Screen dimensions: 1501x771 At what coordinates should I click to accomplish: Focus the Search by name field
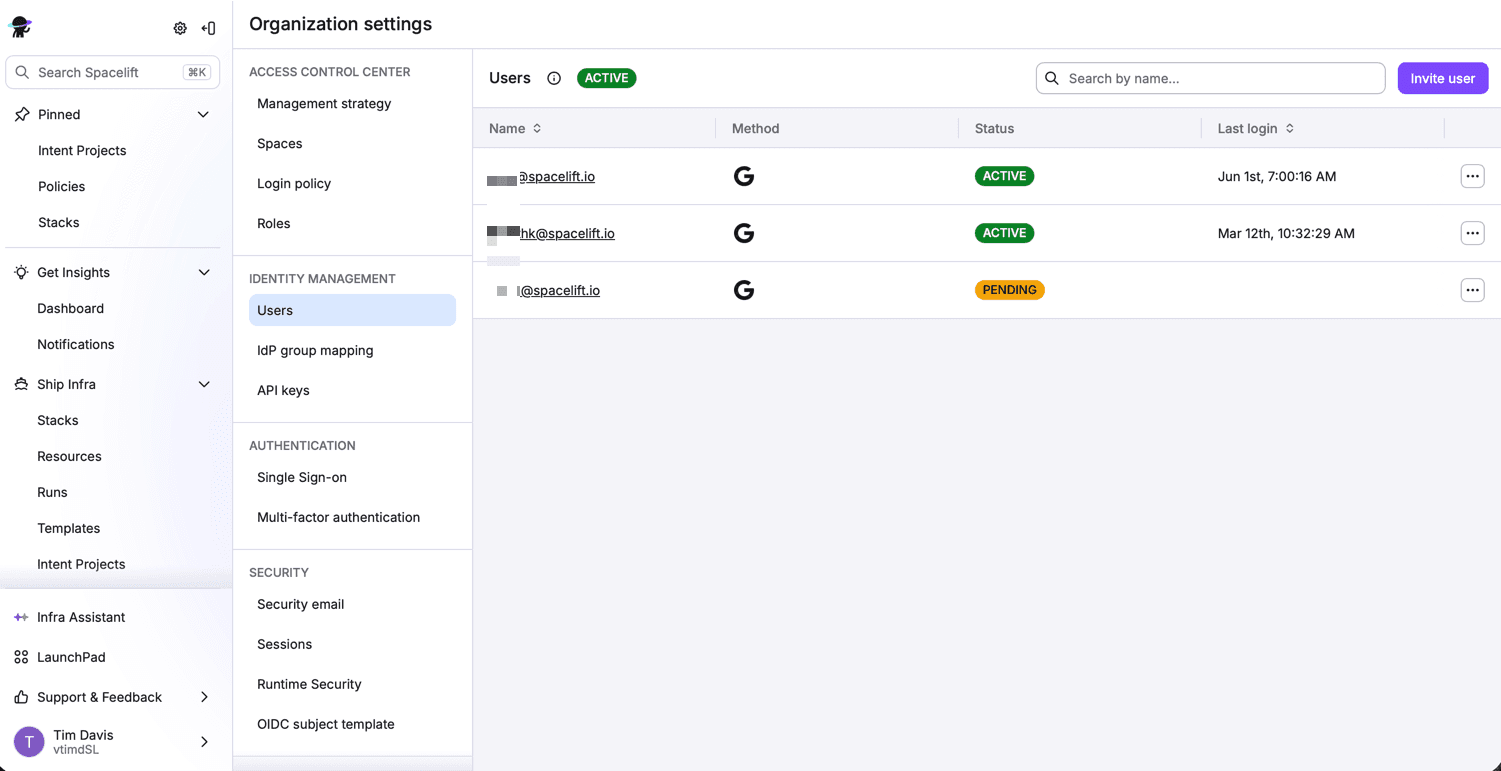point(1210,78)
